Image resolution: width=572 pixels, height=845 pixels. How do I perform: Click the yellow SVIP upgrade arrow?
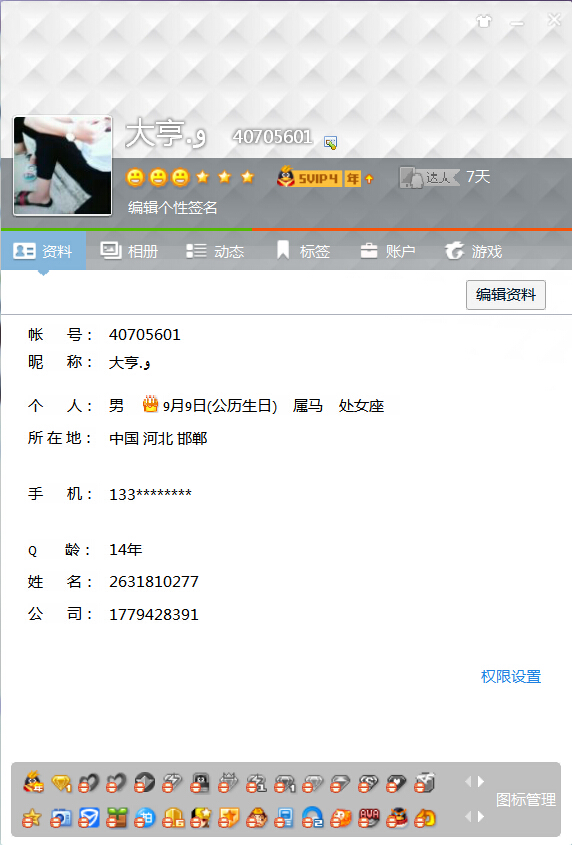coord(369,178)
